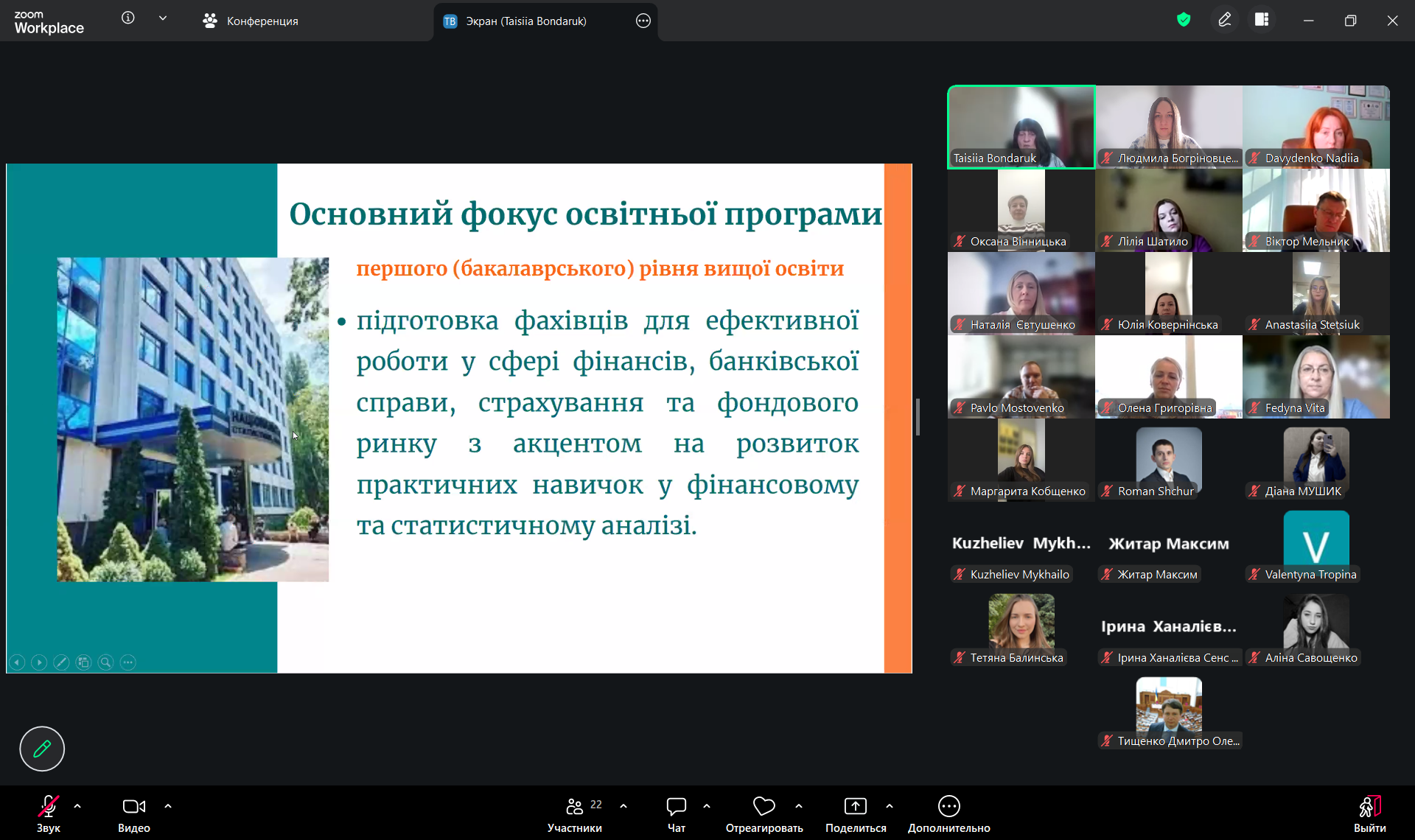Open the More options ellipsis in the toolbar
Viewport: 1415px width, 840px height.
[948, 807]
